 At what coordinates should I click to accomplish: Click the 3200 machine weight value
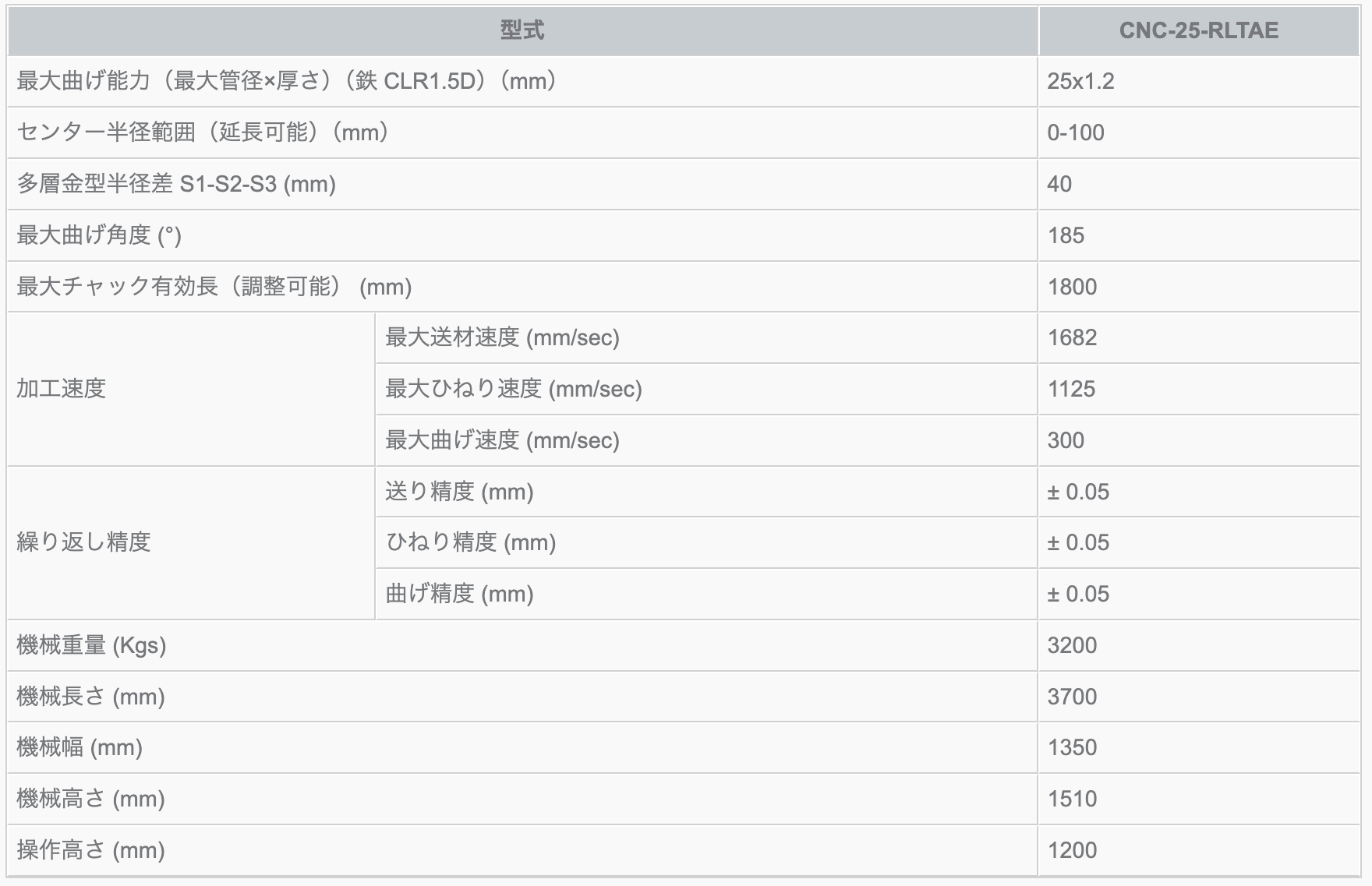click(x=1072, y=645)
